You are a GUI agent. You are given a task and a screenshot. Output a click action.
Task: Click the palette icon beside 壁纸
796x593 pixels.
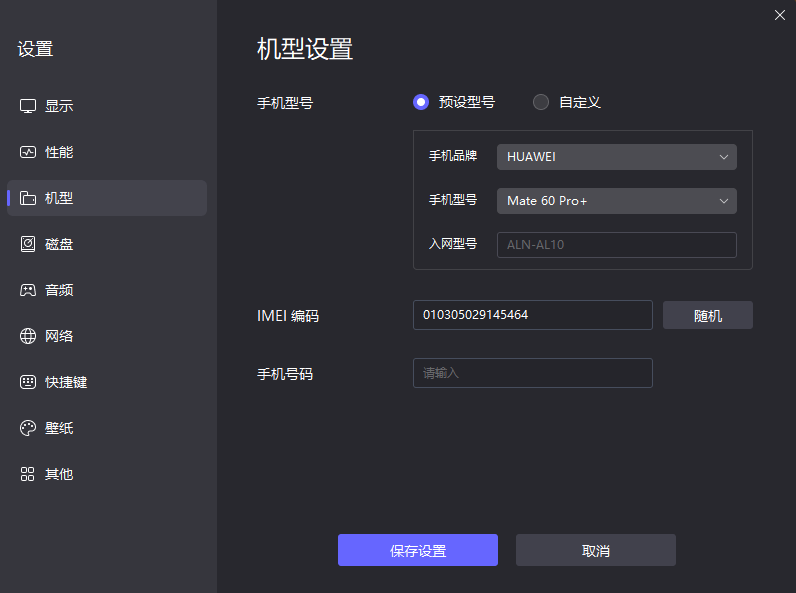click(28, 428)
